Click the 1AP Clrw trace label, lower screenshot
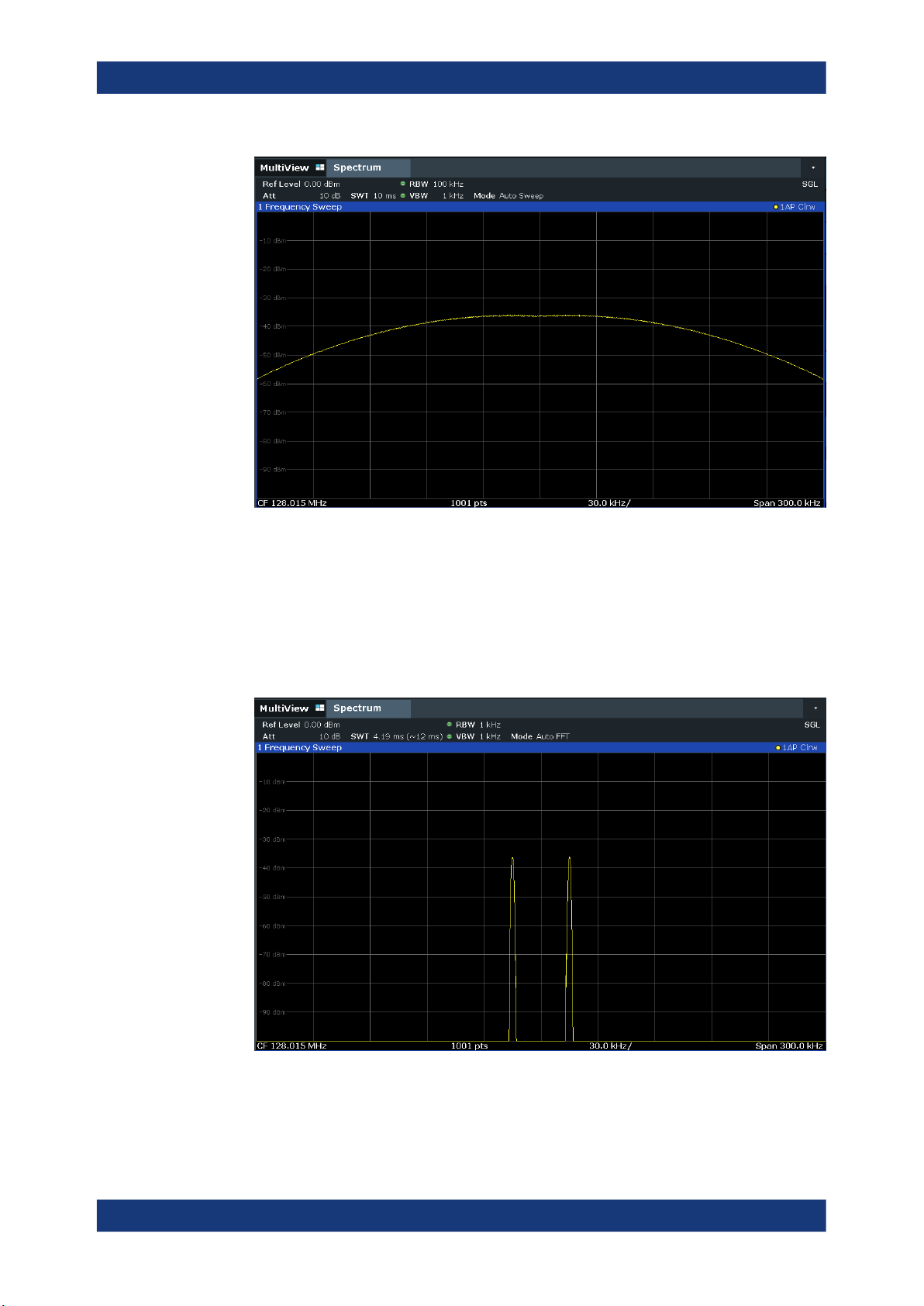 click(799, 748)
